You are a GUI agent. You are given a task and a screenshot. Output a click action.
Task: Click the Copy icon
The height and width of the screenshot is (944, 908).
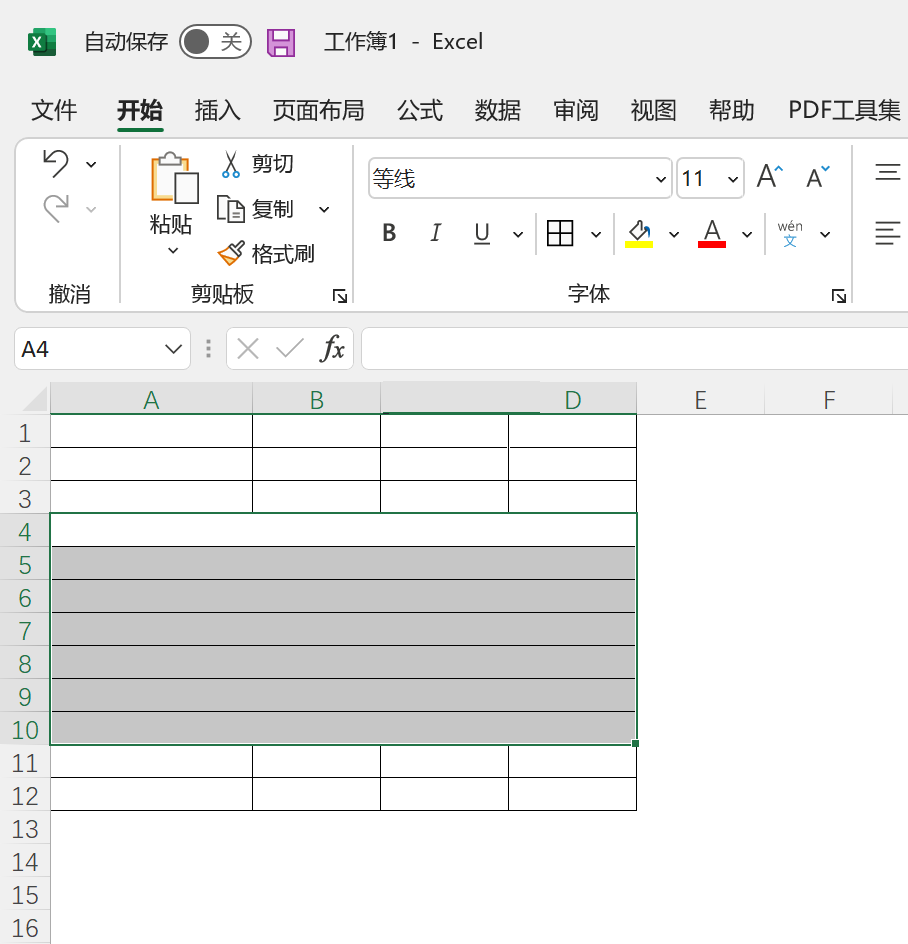(x=231, y=209)
